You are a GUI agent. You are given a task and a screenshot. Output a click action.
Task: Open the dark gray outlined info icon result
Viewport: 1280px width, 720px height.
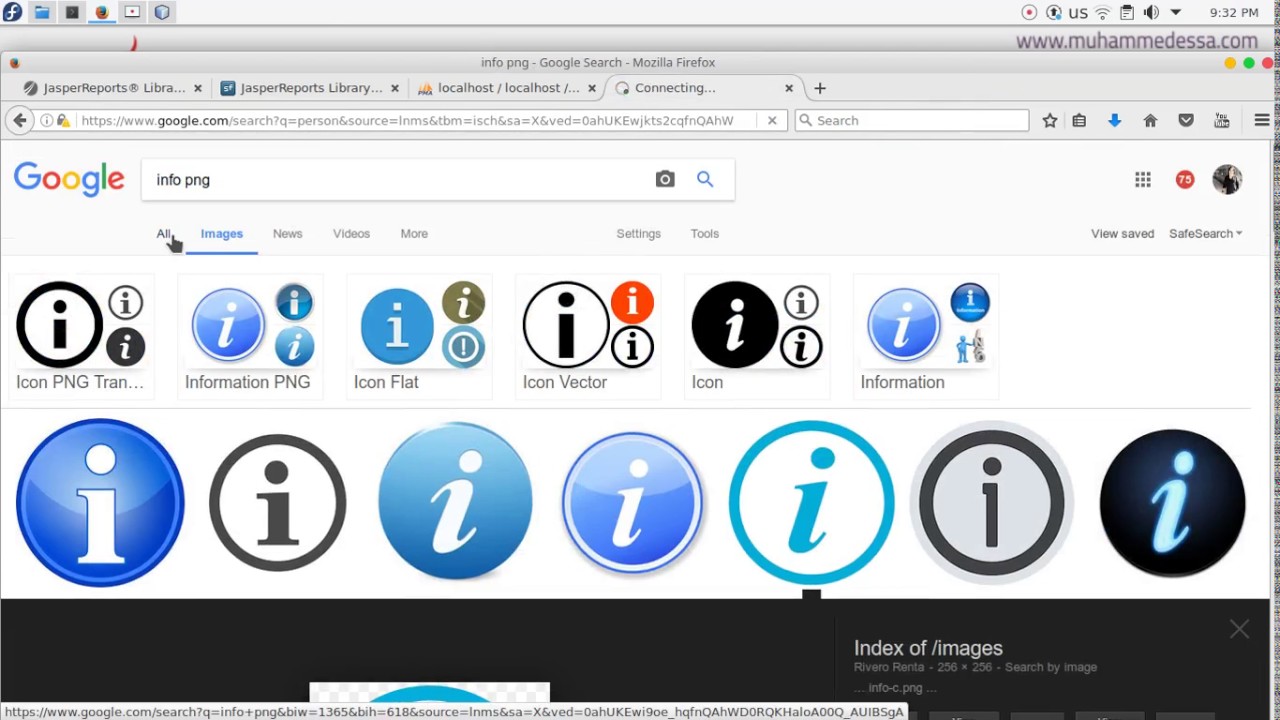tap(278, 502)
